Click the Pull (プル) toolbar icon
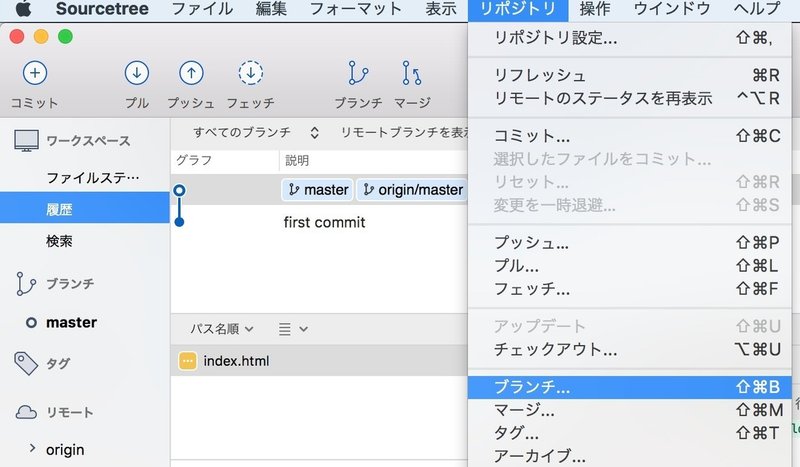This screenshot has width=800, height=467. [137, 73]
